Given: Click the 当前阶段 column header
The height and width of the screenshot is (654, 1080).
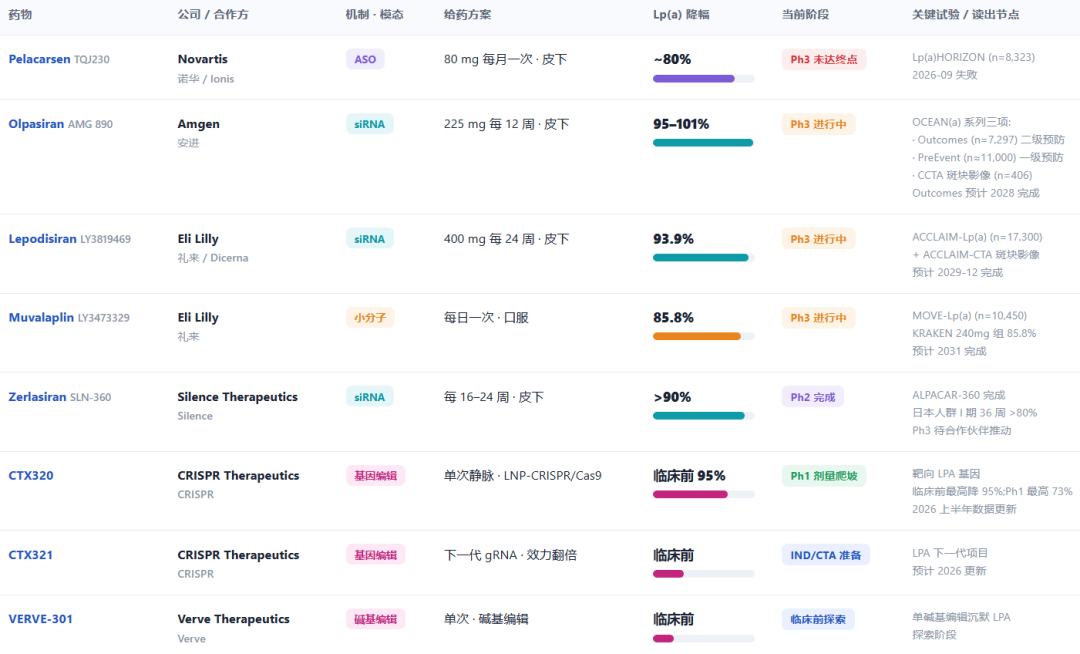Looking at the screenshot, I should [805, 14].
